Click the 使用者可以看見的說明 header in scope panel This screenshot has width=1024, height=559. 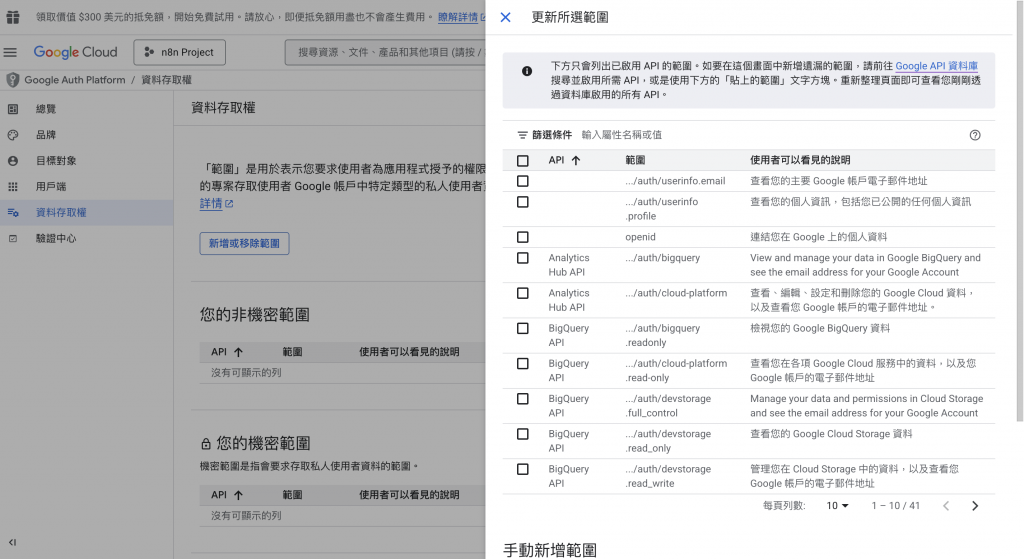(800, 160)
